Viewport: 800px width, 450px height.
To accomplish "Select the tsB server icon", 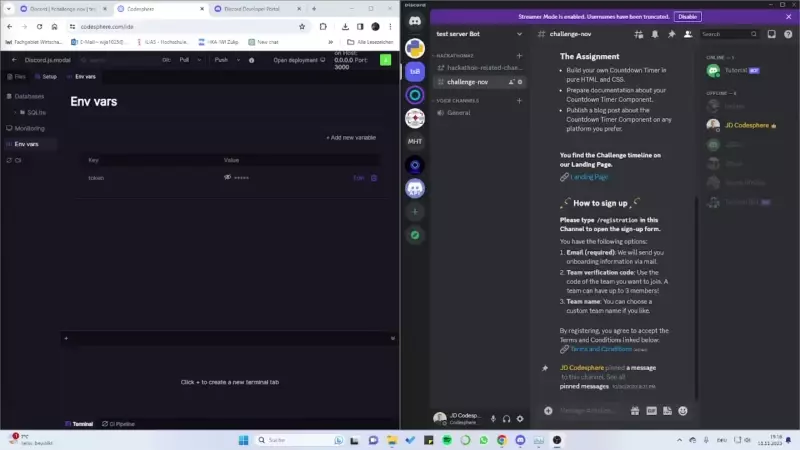I will [x=415, y=71].
